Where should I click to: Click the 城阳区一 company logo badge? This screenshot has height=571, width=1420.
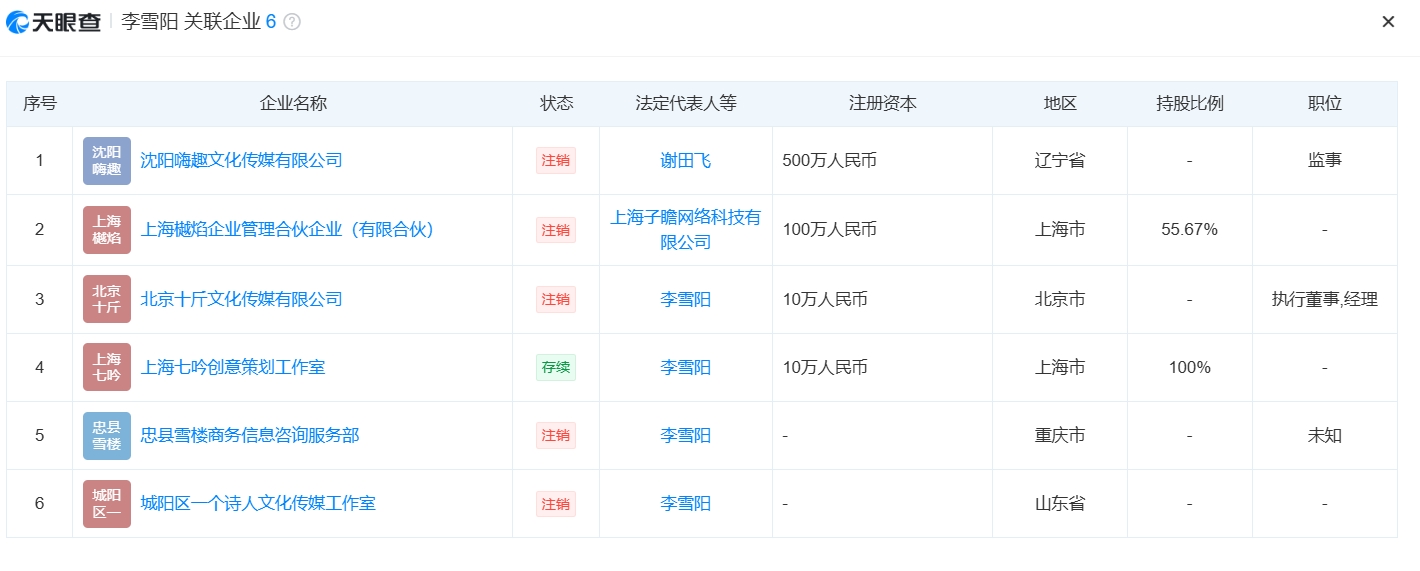pyautogui.click(x=107, y=503)
